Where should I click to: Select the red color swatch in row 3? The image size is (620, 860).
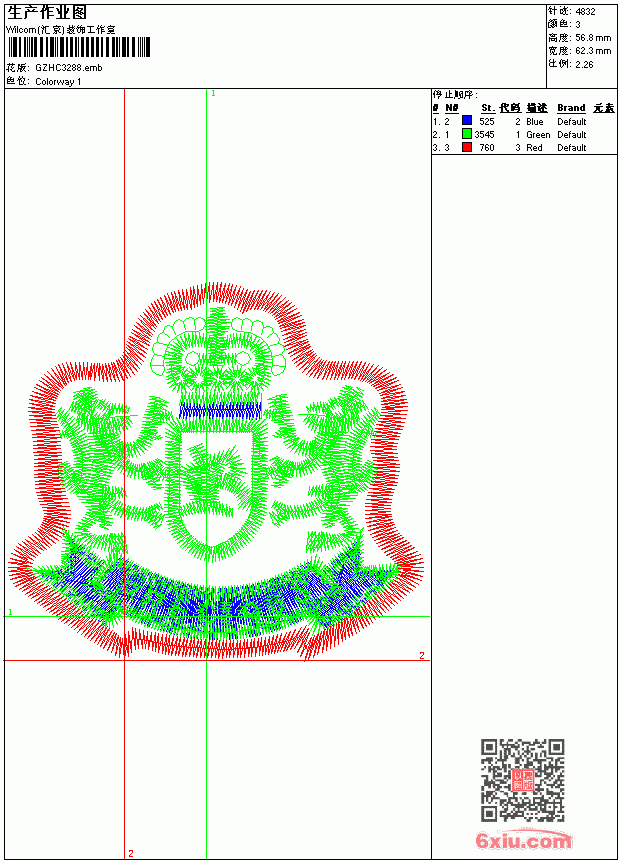467,147
